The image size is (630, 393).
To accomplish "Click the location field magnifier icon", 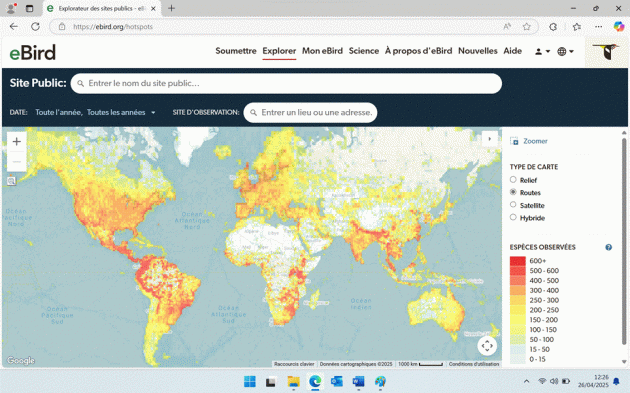I will pos(253,113).
